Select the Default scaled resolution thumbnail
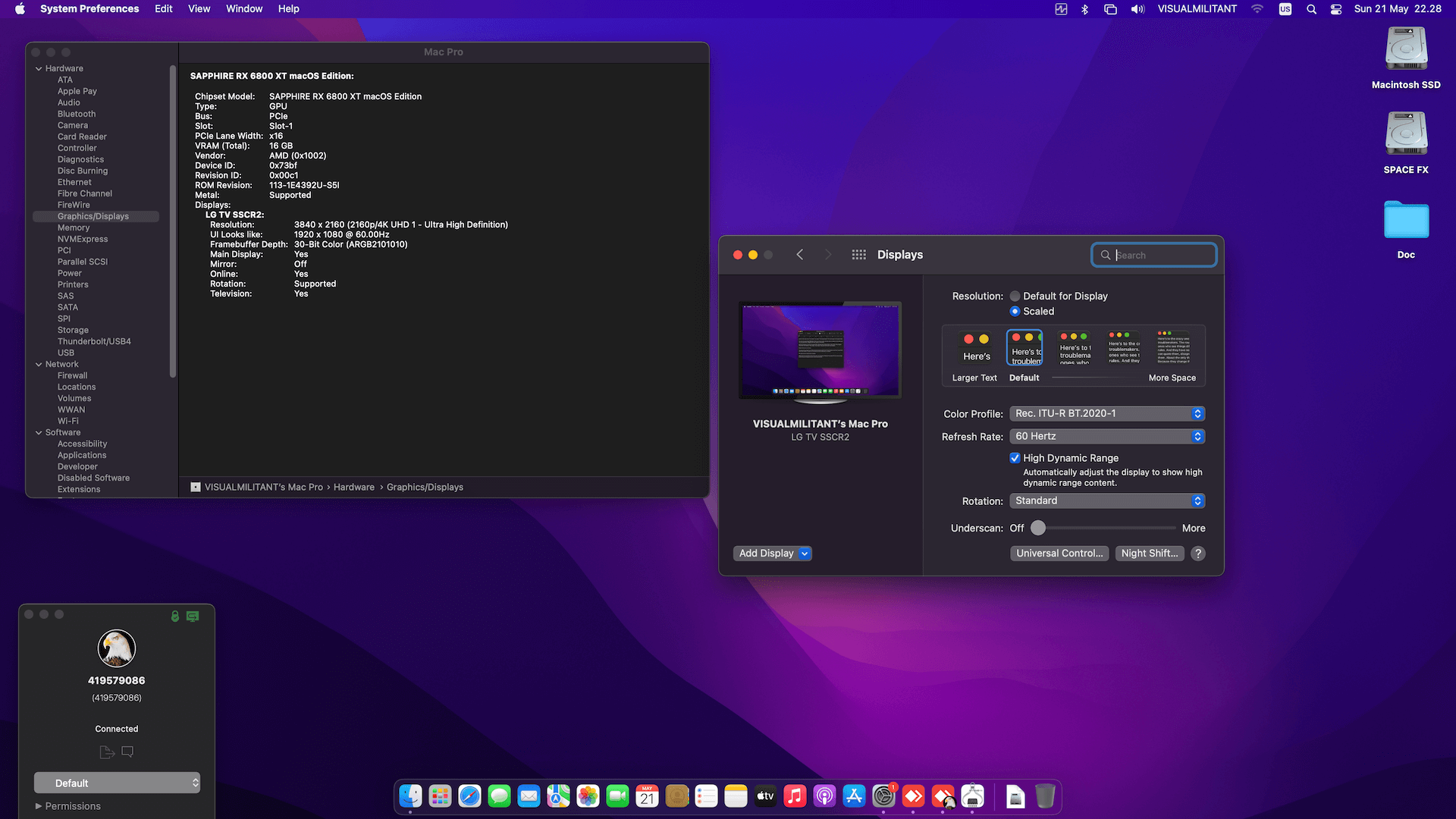 click(1025, 348)
